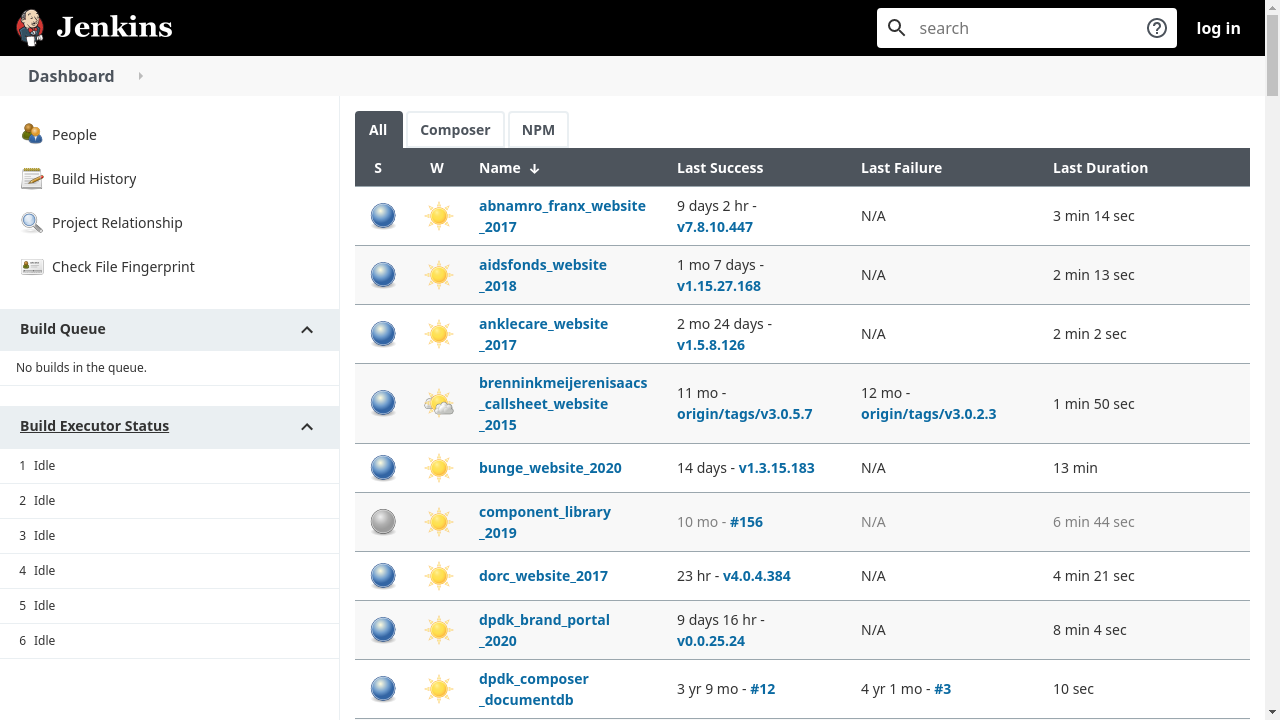1280x720 pixels.
Task: Sort by Last Duration column header
Action: tap(1100, 168)
